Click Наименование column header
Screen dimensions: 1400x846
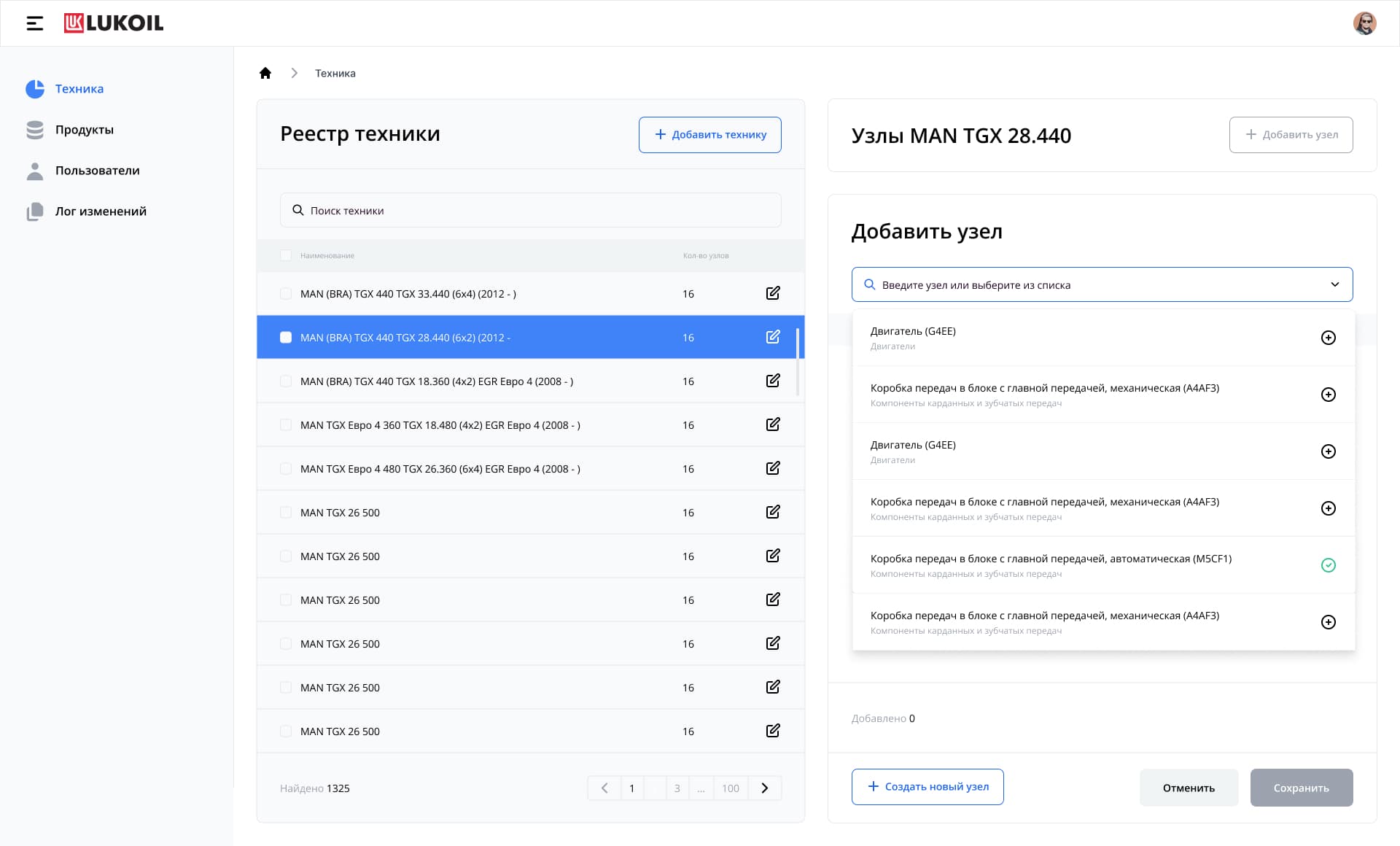[327, 255]
